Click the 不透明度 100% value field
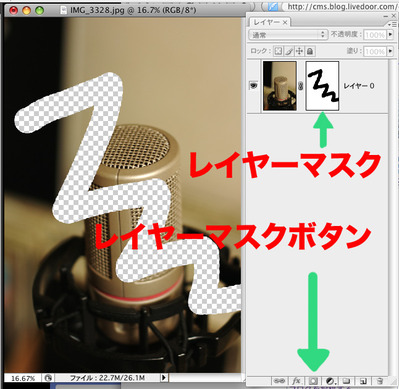Screen dimensions: 399x389 [x=375, y=35]
